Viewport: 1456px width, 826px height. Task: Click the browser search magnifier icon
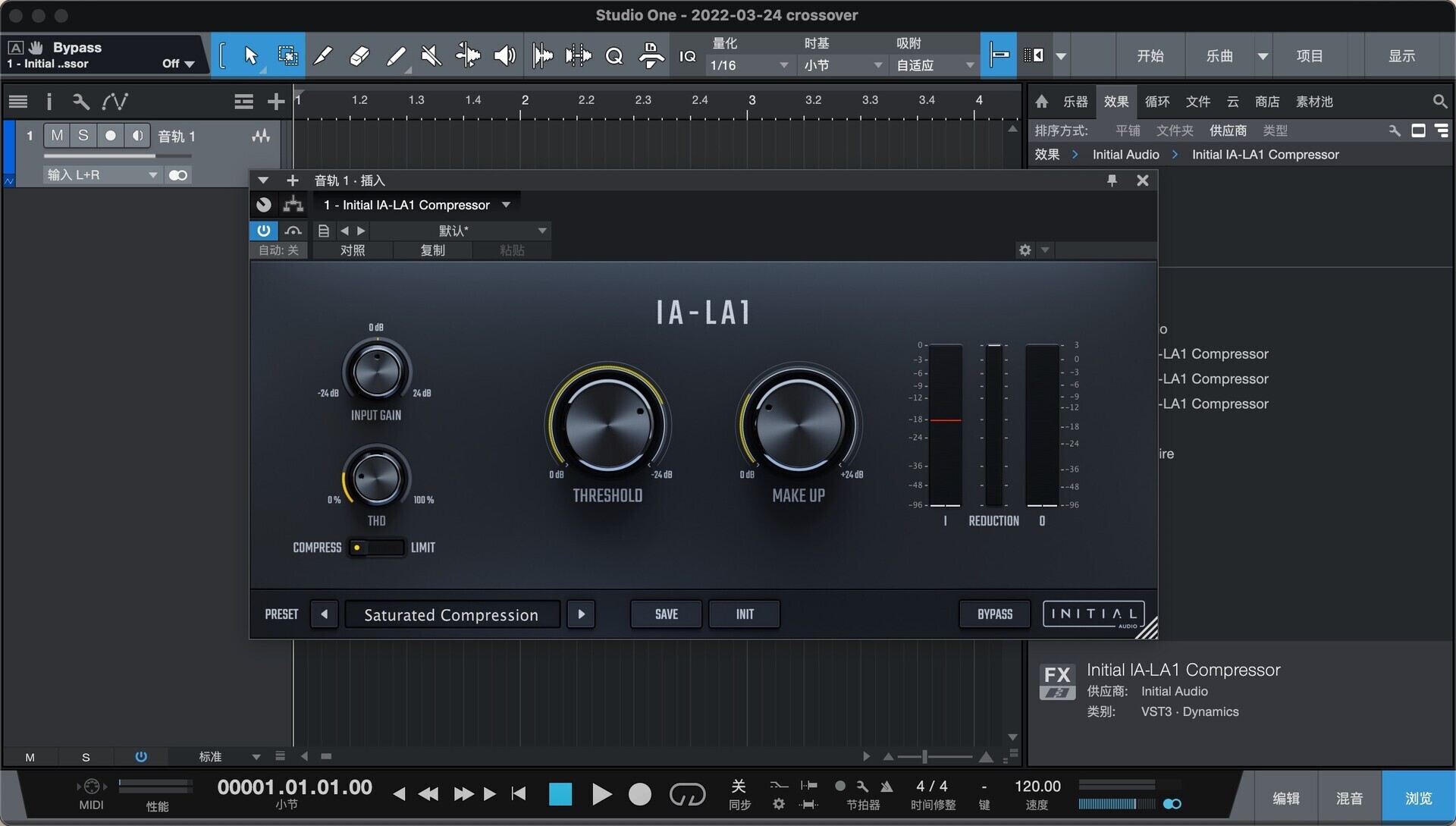[x=1439, y=102]
